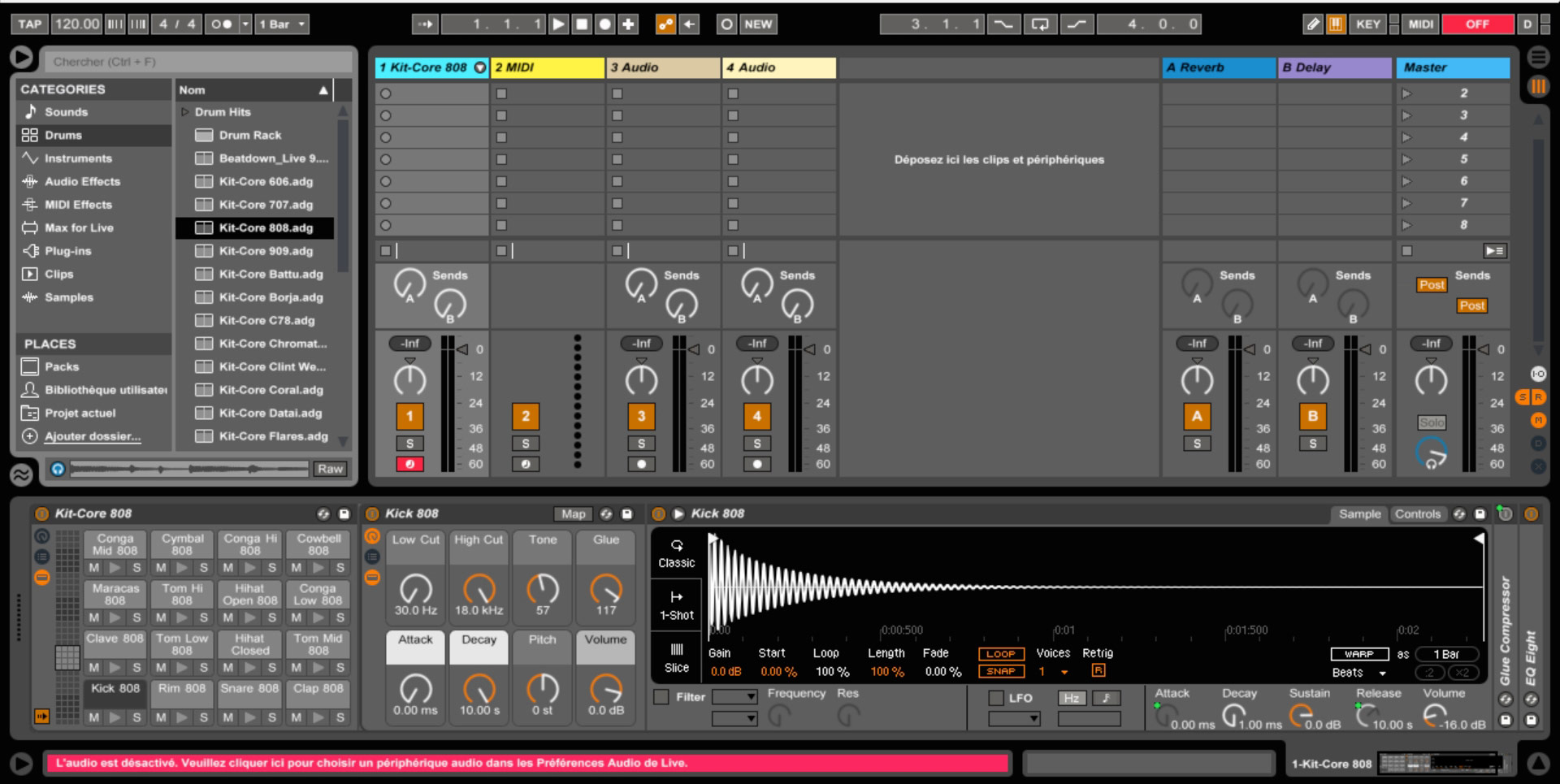Click Hot-Swap icon on Kick 808 rack

pyautogui.click(x=606, y=513)
